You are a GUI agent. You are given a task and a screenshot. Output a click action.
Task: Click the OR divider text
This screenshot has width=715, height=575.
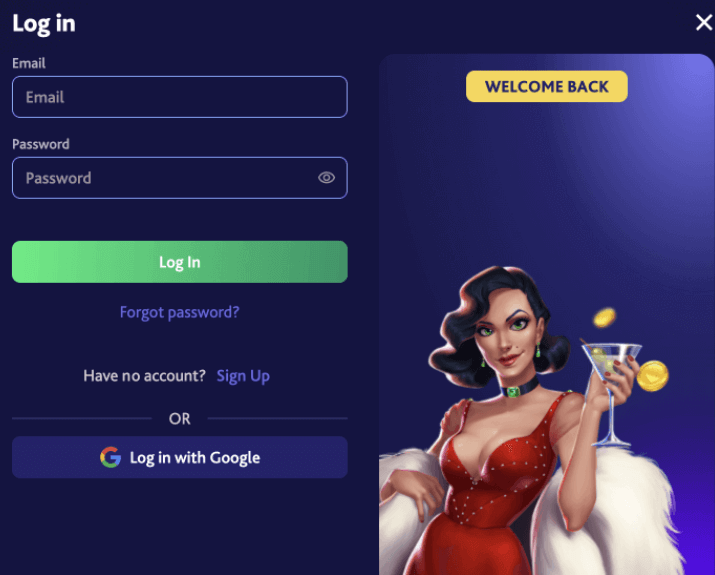point(180,419)
